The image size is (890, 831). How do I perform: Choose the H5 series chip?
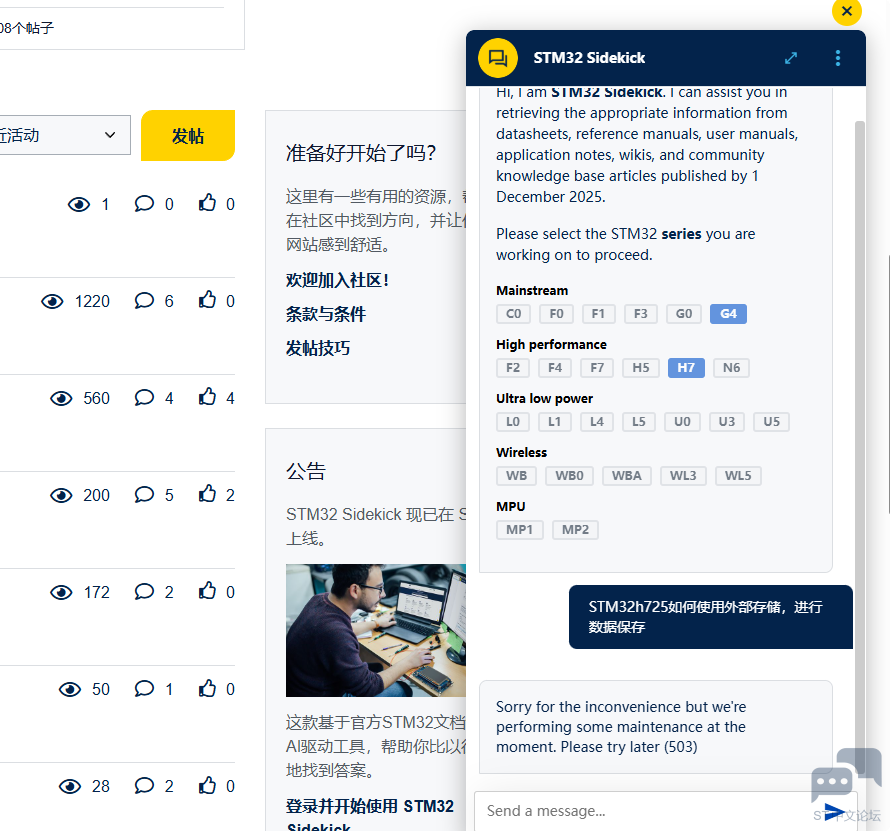coord(640,368)
